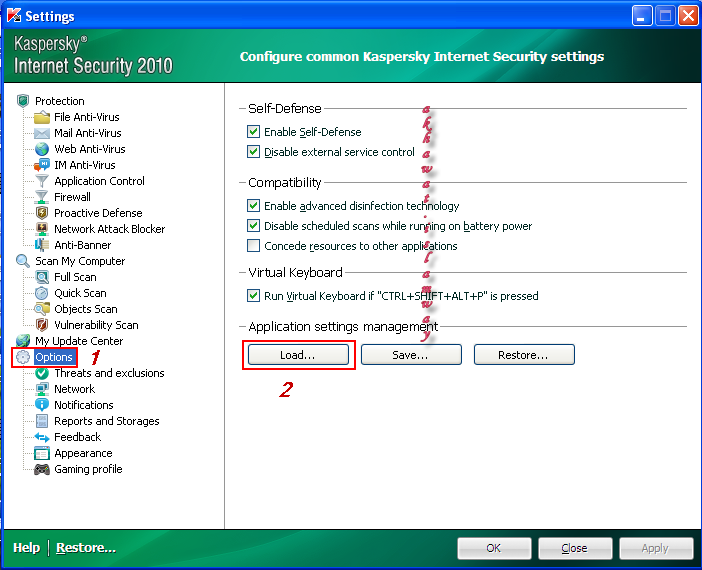This screenshot has height=570, width=702.
Task: Select File Anti-Virus in the tree
Action: [87, 117]
